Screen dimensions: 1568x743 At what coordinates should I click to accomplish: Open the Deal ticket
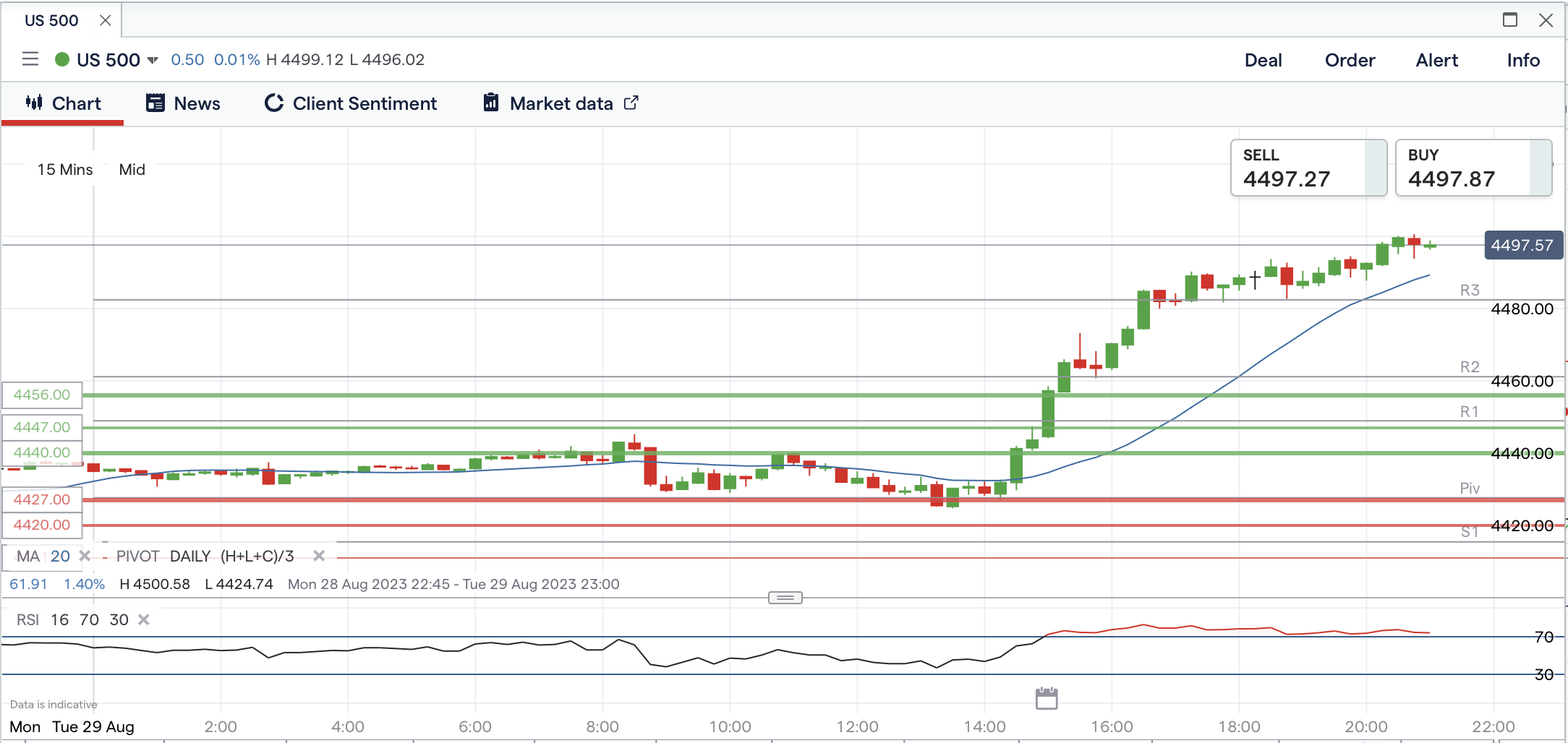click(x=1264, y=60)
